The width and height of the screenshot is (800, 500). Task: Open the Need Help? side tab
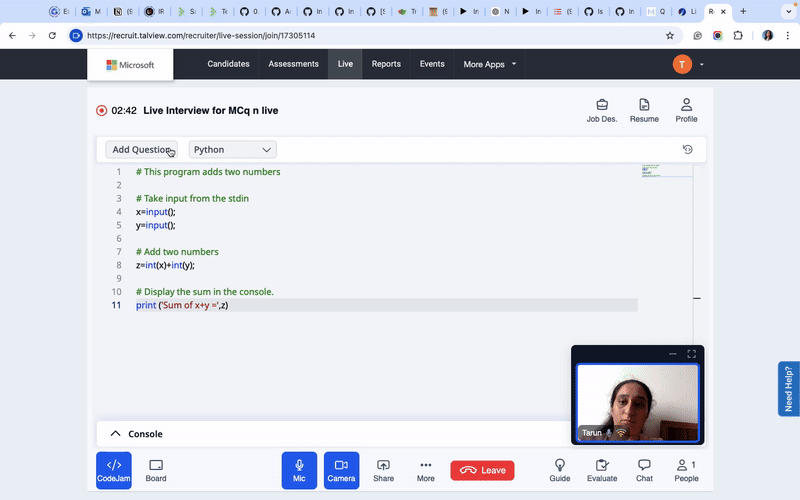788,389
